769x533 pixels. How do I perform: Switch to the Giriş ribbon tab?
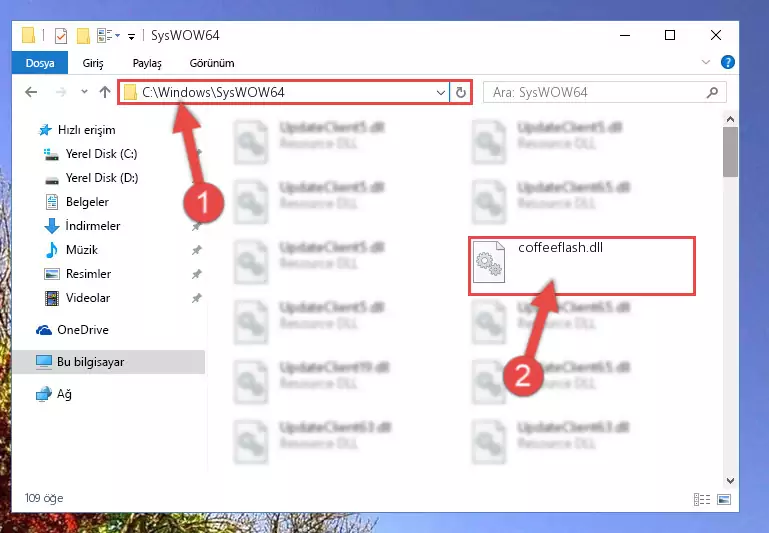pyautogui.click(x=93, y=63)
